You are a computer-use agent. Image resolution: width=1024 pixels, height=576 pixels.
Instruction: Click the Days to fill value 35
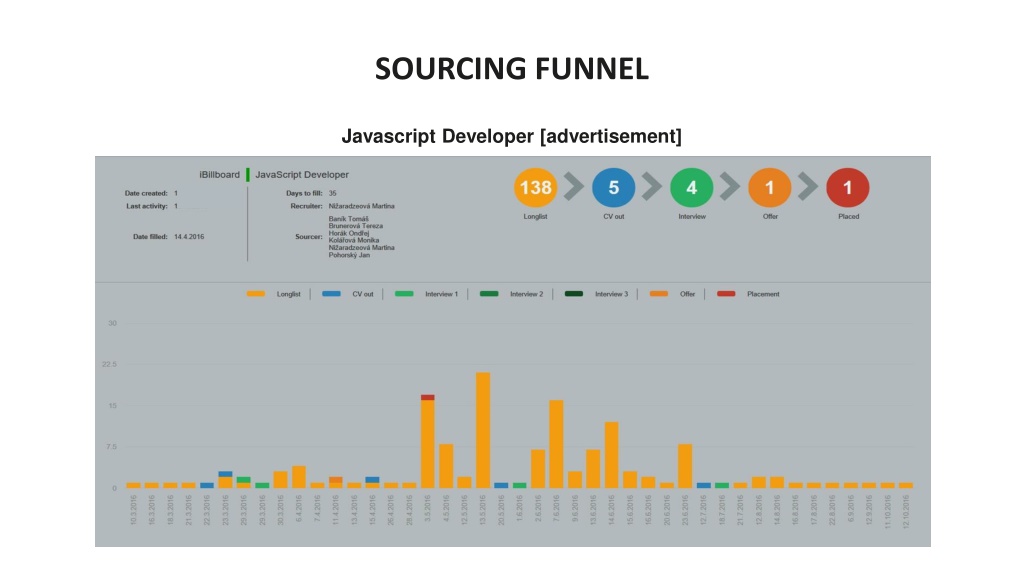(332, 193)
